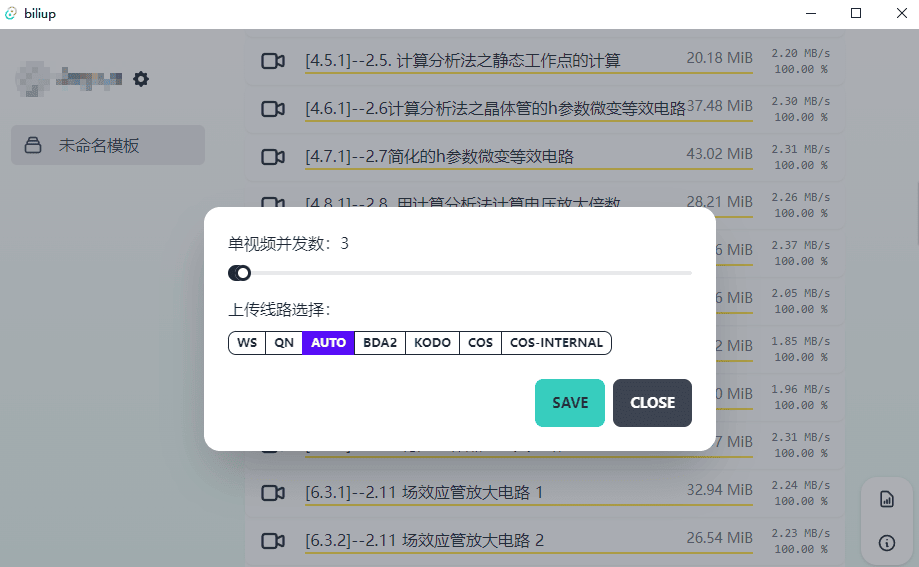Click the video icon for item 4.6.1

tap(272, 108)
